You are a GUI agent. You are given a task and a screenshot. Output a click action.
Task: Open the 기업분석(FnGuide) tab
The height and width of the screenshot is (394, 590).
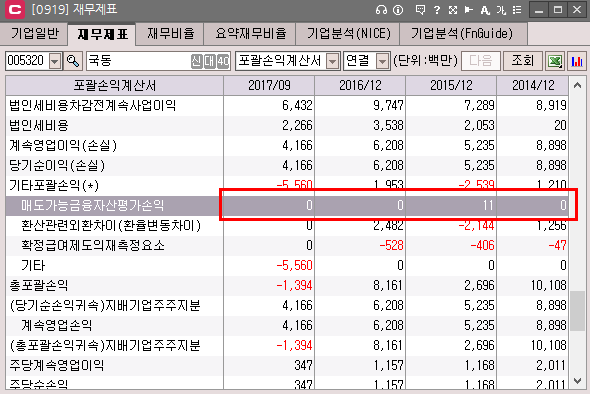462,33
